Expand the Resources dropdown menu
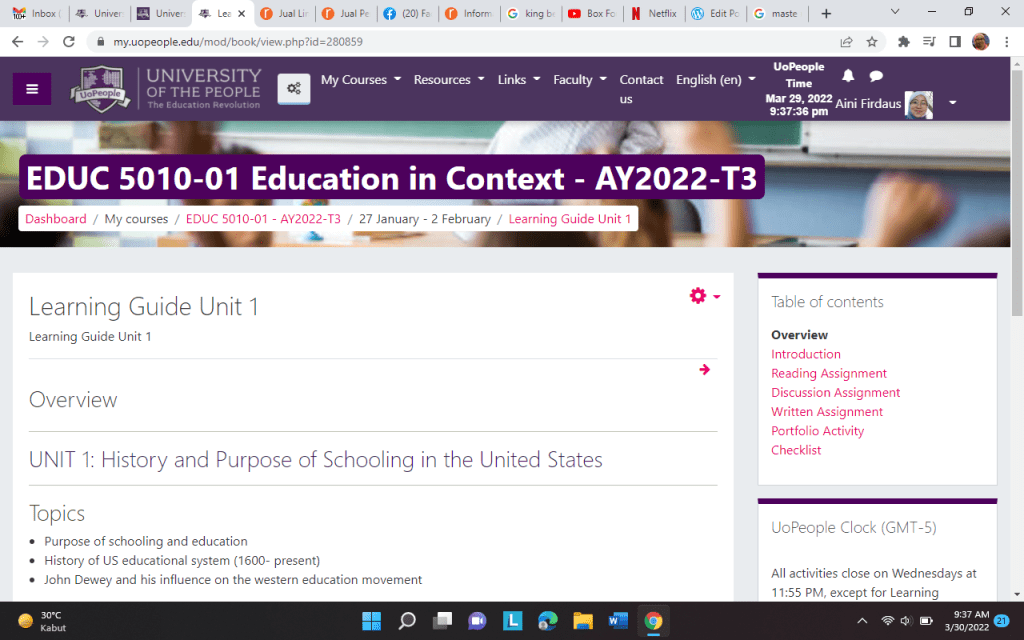This screenshot has height=640, width=1024. [x=448, y=80]
